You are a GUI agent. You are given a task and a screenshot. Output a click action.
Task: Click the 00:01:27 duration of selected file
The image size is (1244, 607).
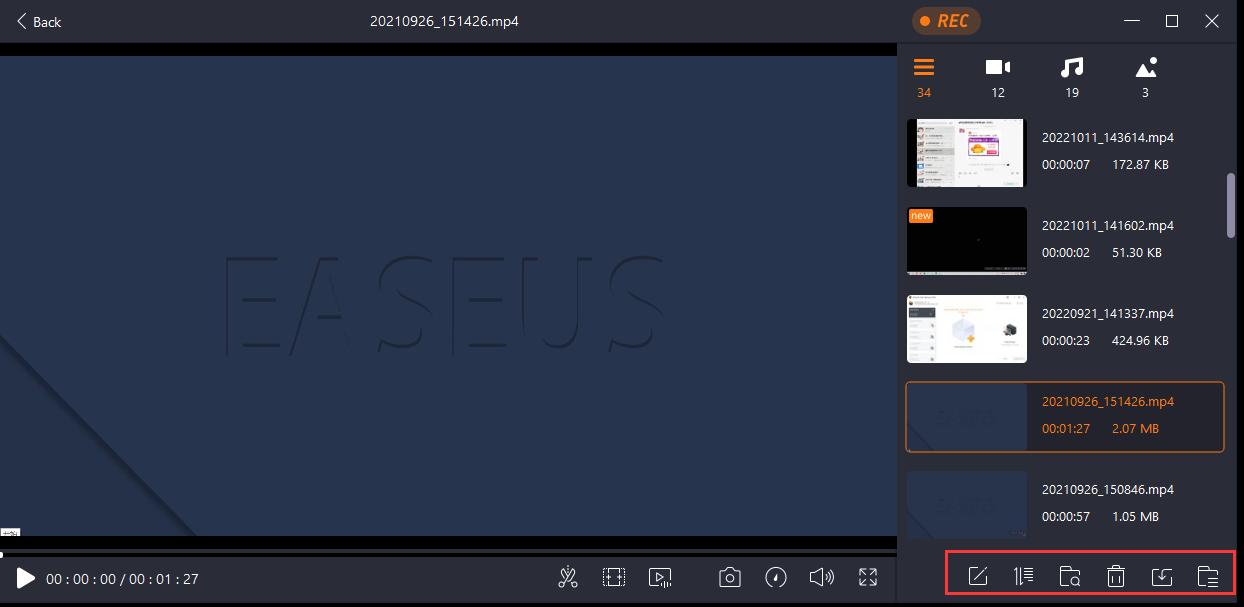pos(1066,429)
